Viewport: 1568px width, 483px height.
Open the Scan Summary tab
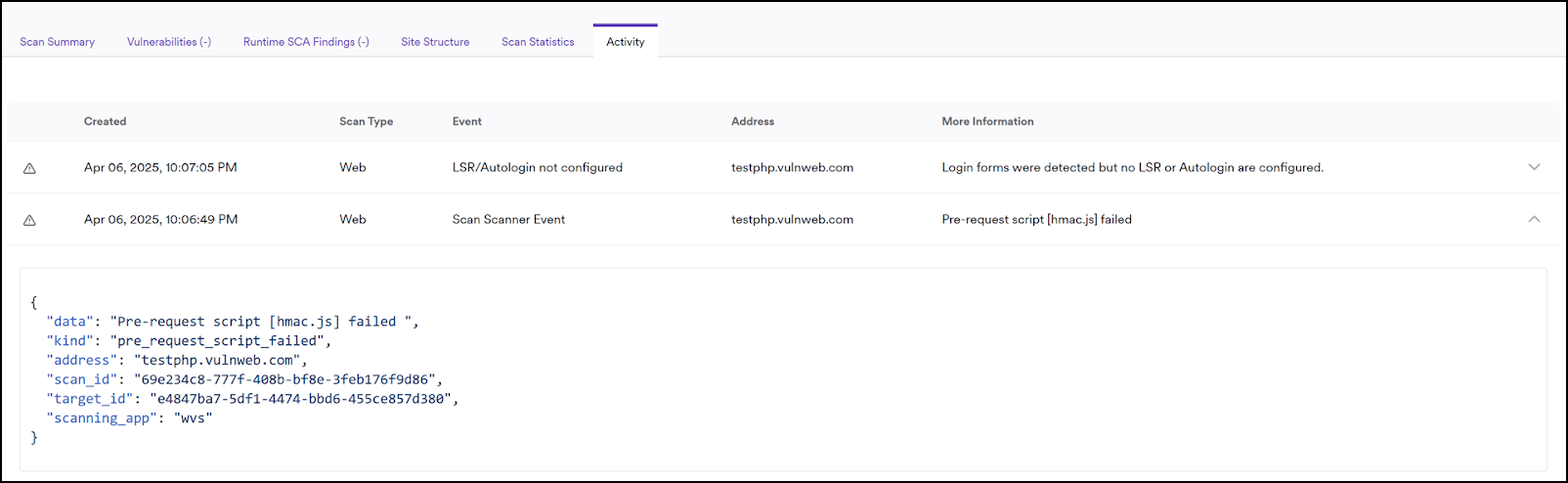[x=58, y=42]
